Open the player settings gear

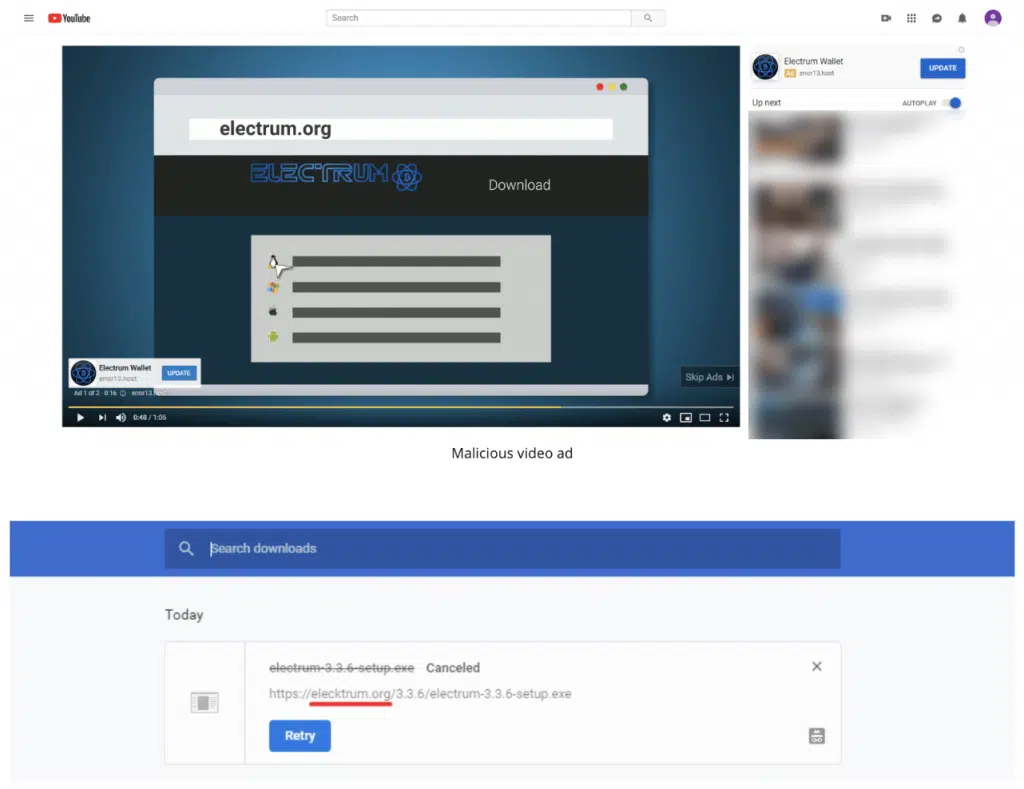click(x=666, y=417)
